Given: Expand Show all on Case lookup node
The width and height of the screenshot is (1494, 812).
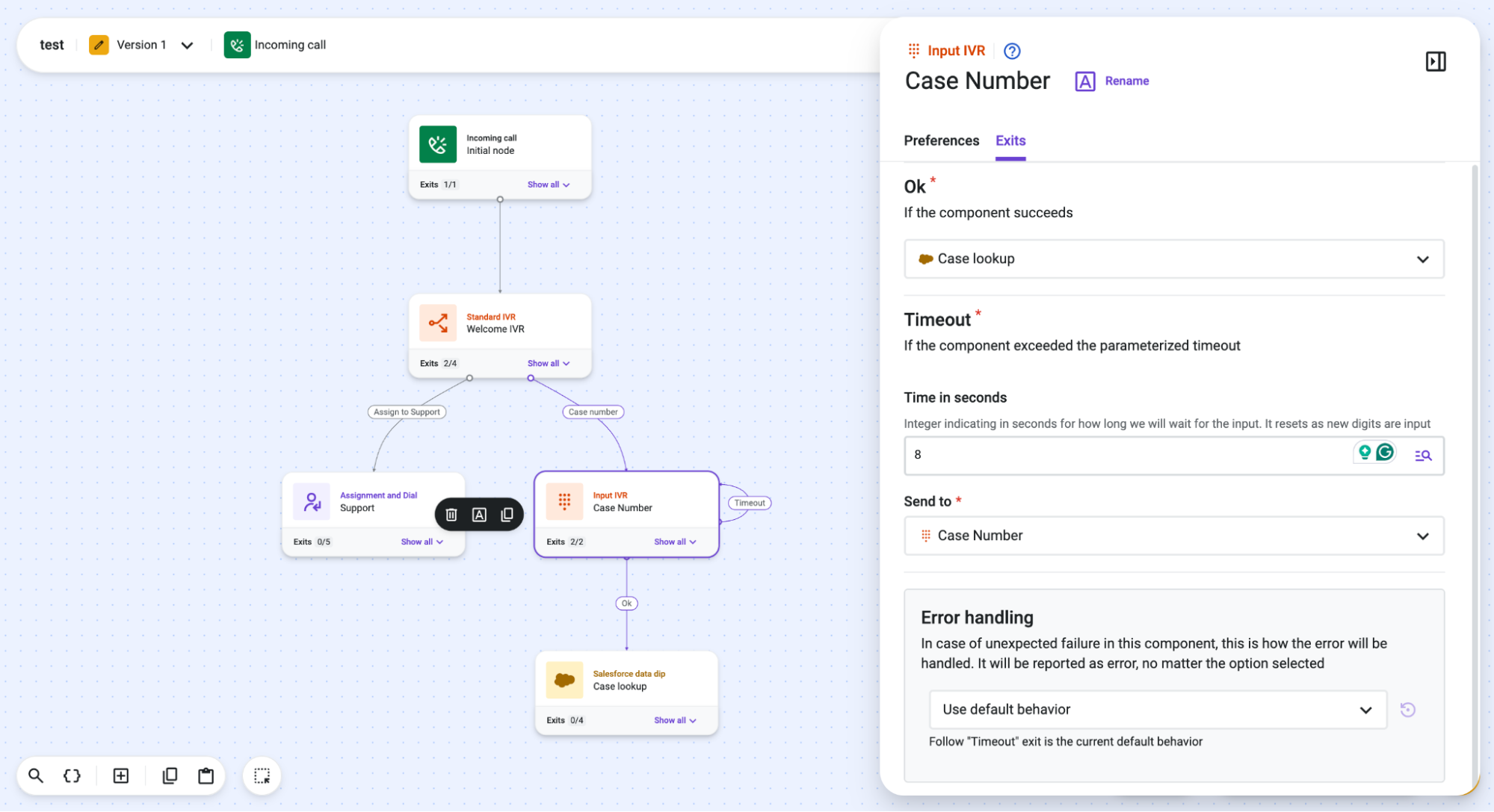Looking at the screenshot, I should (x=675, y=720).
